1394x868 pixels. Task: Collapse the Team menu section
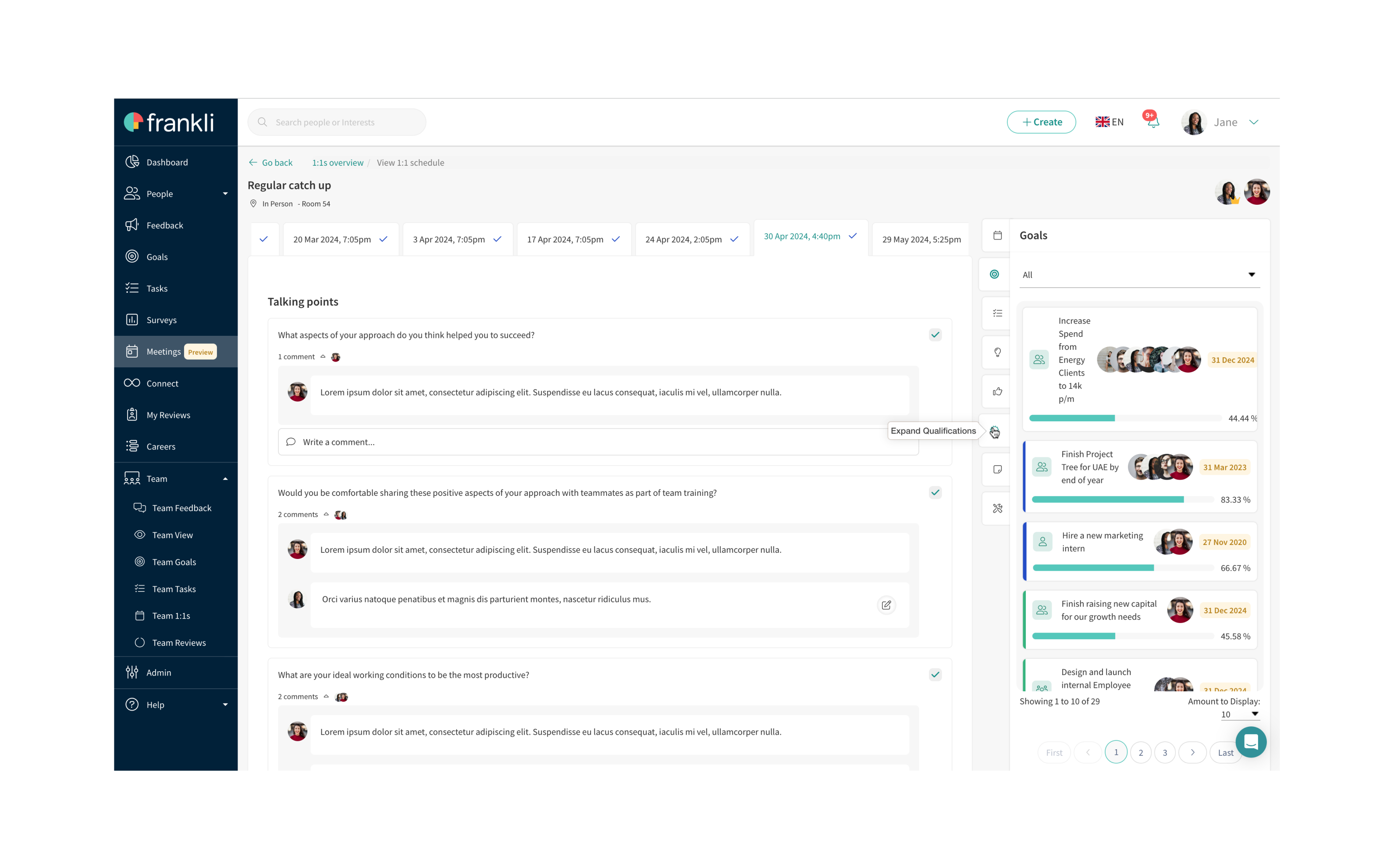(225, 479)
